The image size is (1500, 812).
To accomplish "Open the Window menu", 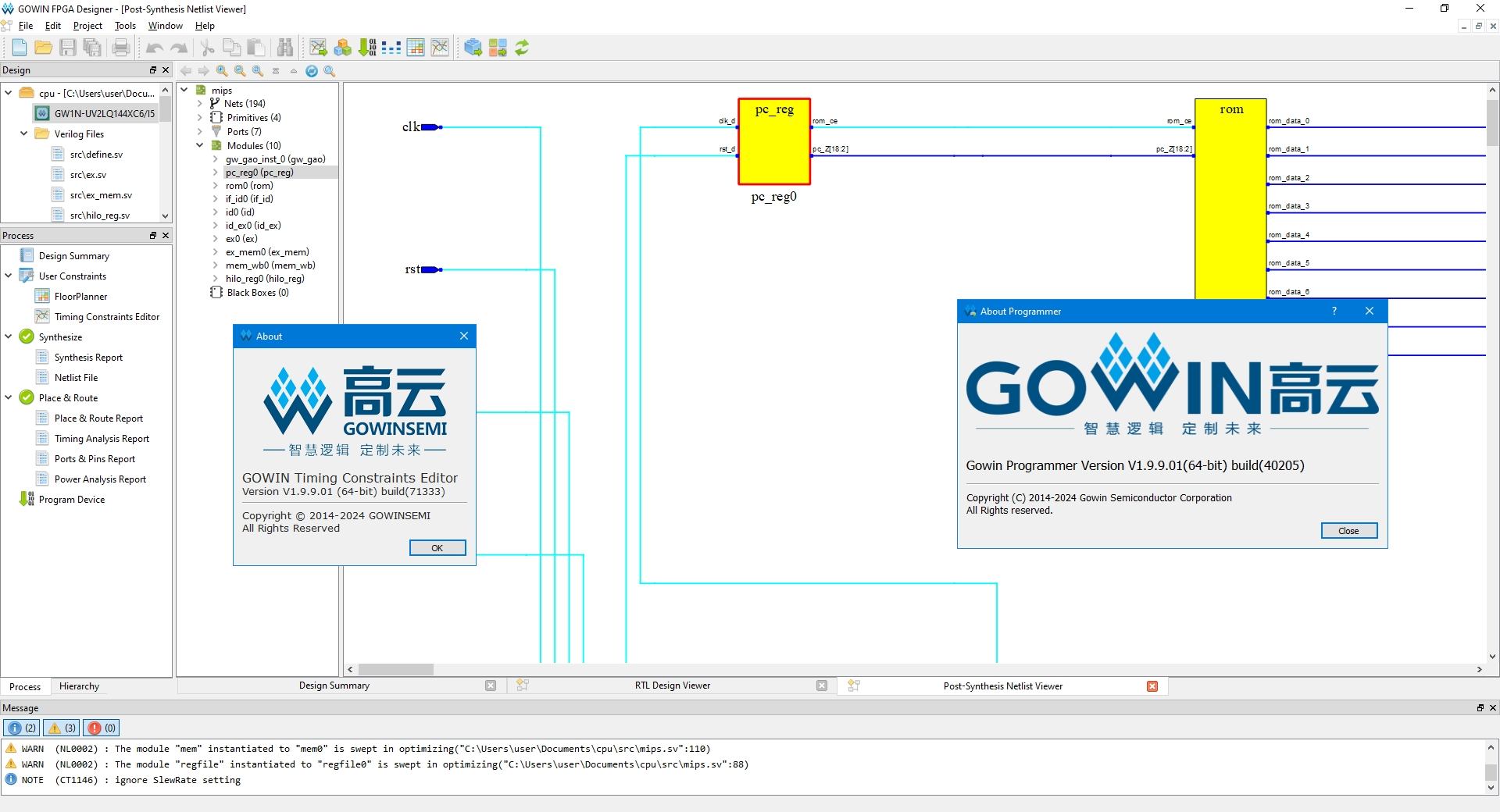I will click(165, 26).
